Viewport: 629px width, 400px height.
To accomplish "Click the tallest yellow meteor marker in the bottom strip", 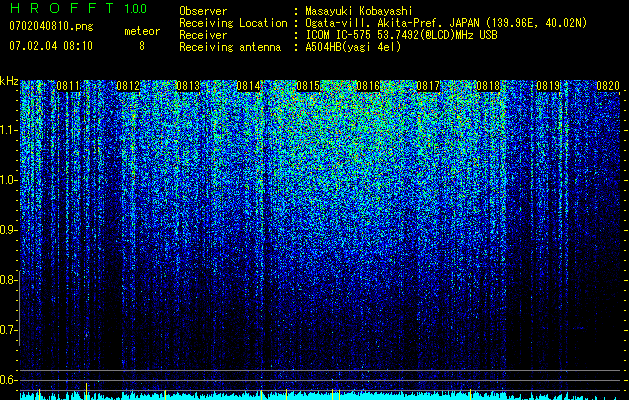I will (x=87, y=391).
